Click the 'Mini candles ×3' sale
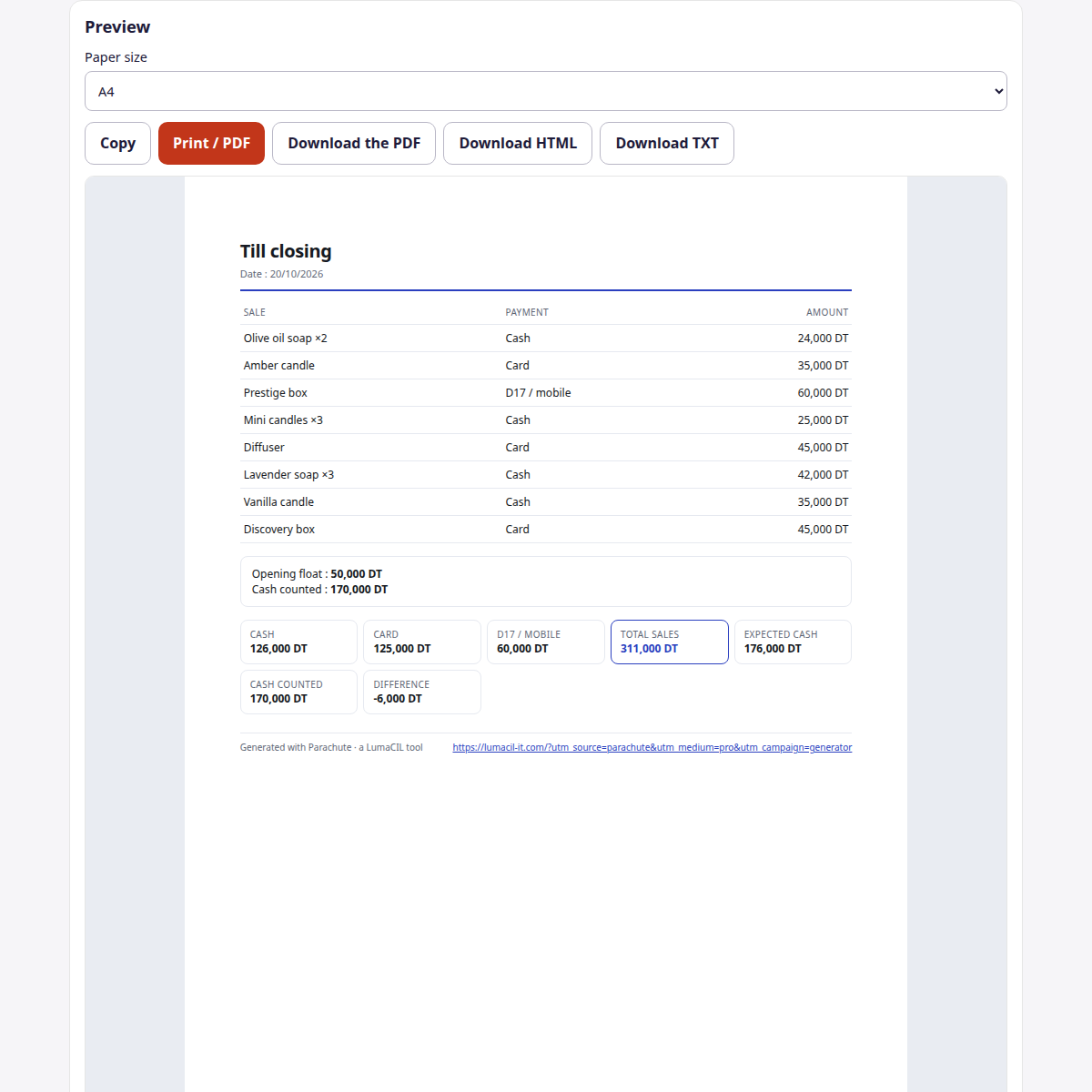Image resolution: width=1092 pixels, height=1092 pixels. click(x=283, y=420)
